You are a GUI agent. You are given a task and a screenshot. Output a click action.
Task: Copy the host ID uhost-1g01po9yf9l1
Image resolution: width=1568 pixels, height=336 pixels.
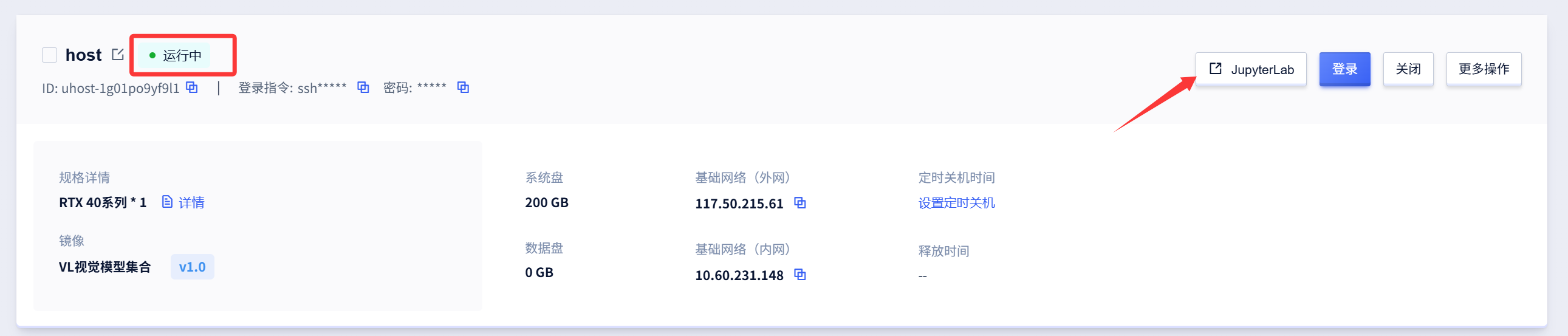[192, 87]
